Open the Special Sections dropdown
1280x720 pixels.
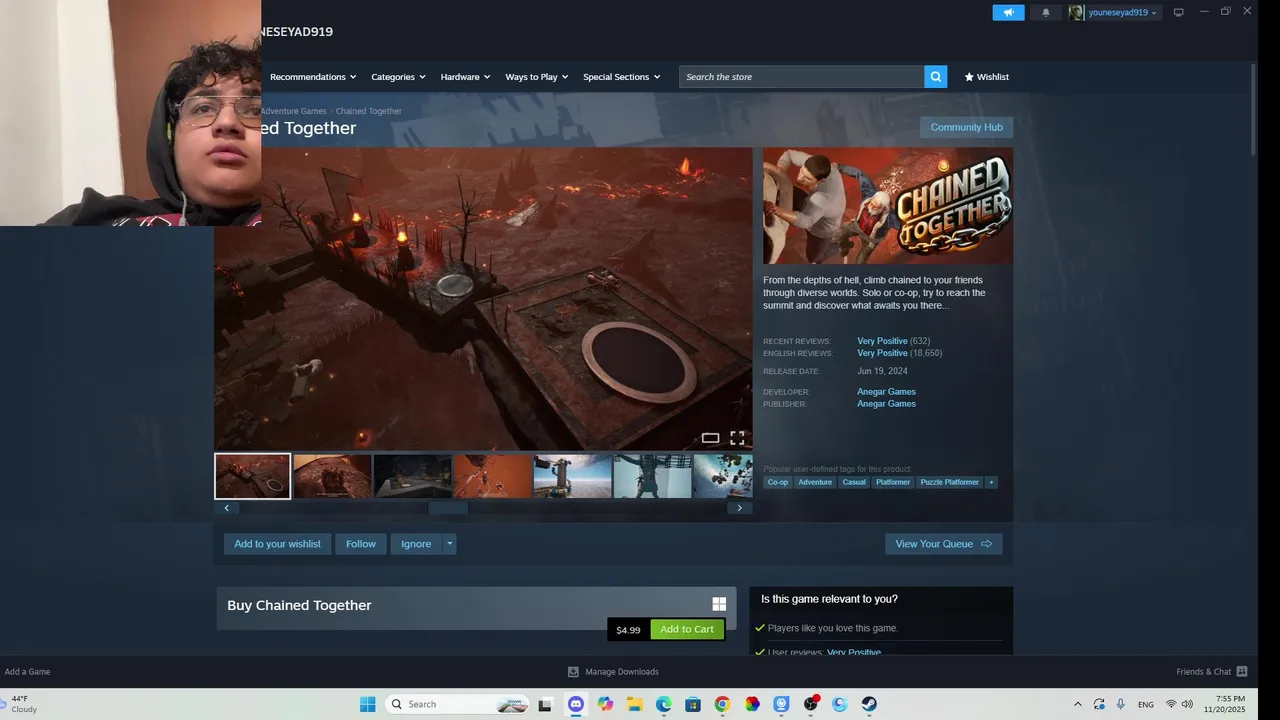click(621, 77)
